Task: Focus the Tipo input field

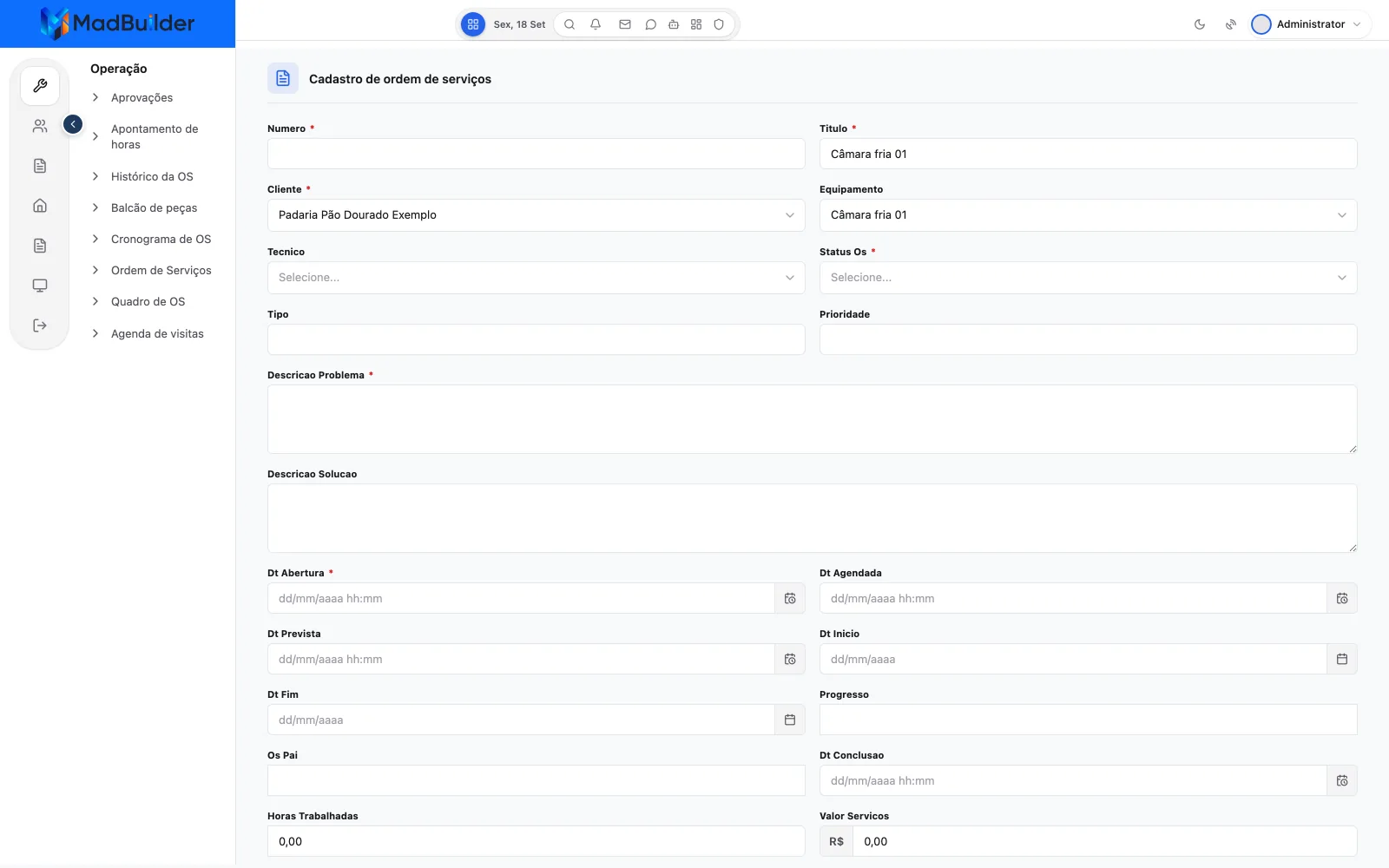Action: 537,339
